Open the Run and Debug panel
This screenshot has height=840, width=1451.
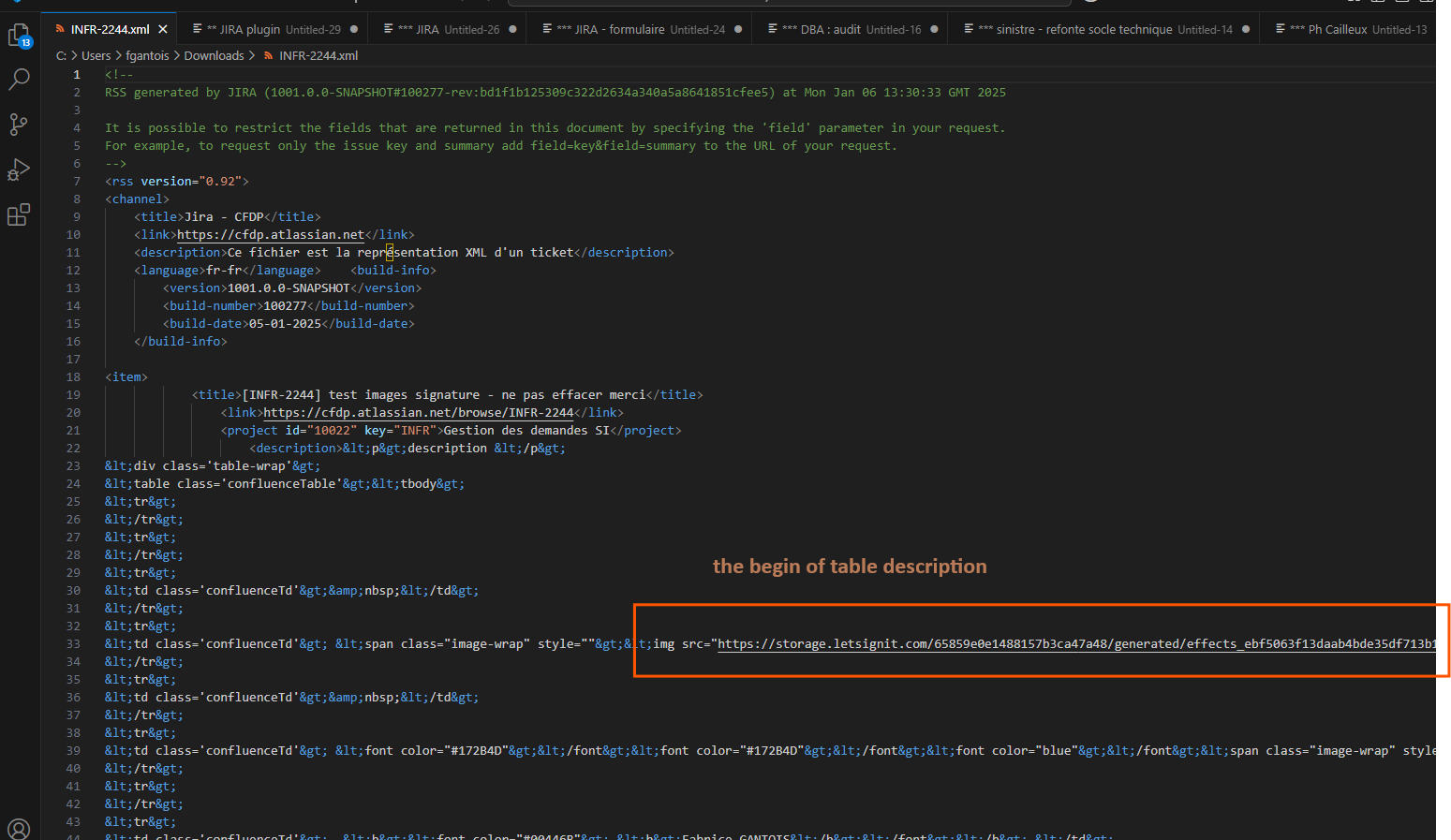[x=19, y=169]
